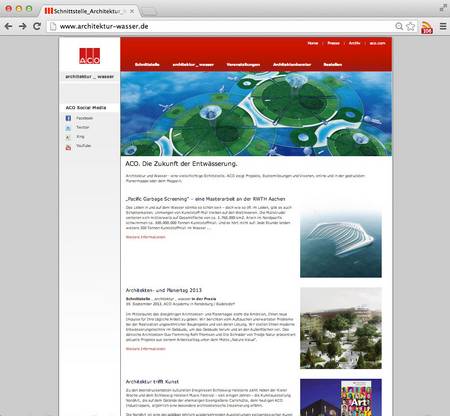Open the Bestellen navigation menu item
This screenshot has width=450, height=416.
332,64
